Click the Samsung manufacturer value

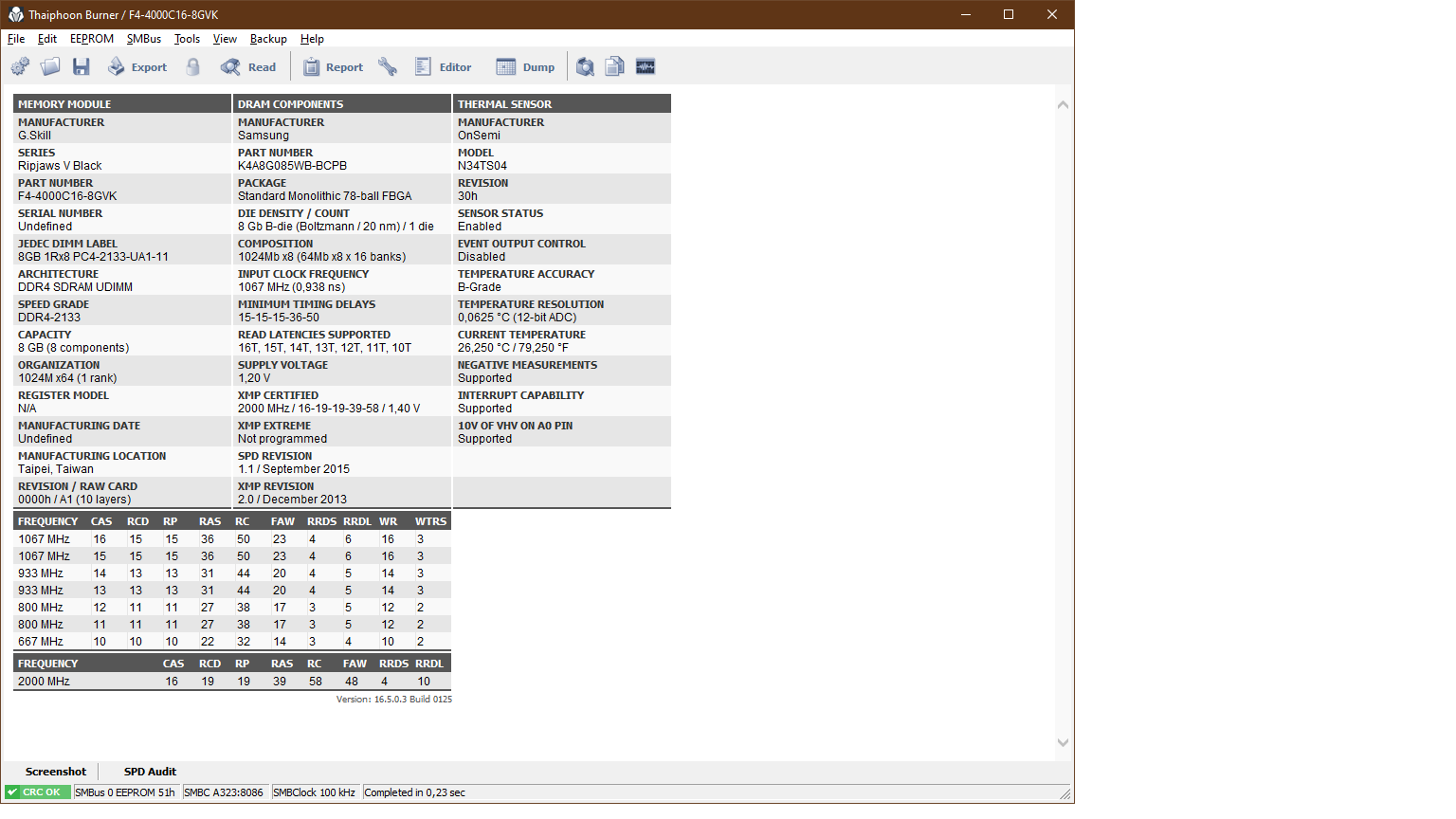click(264, 136)
